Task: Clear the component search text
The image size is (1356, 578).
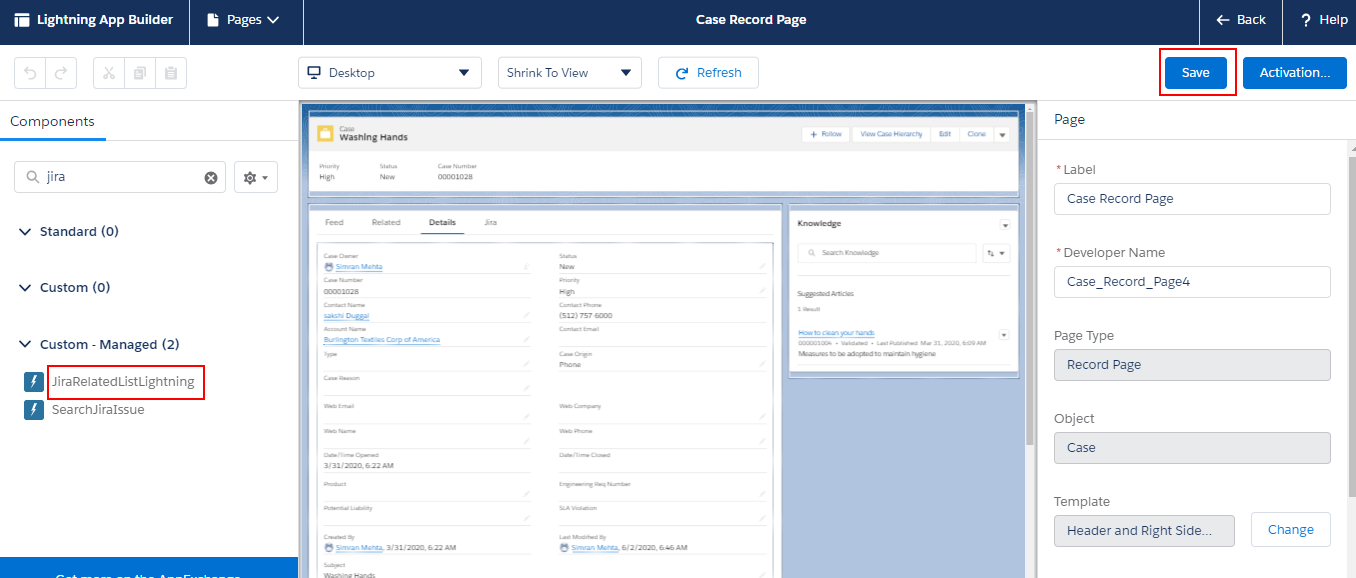Action: click(x=211, y=178)
